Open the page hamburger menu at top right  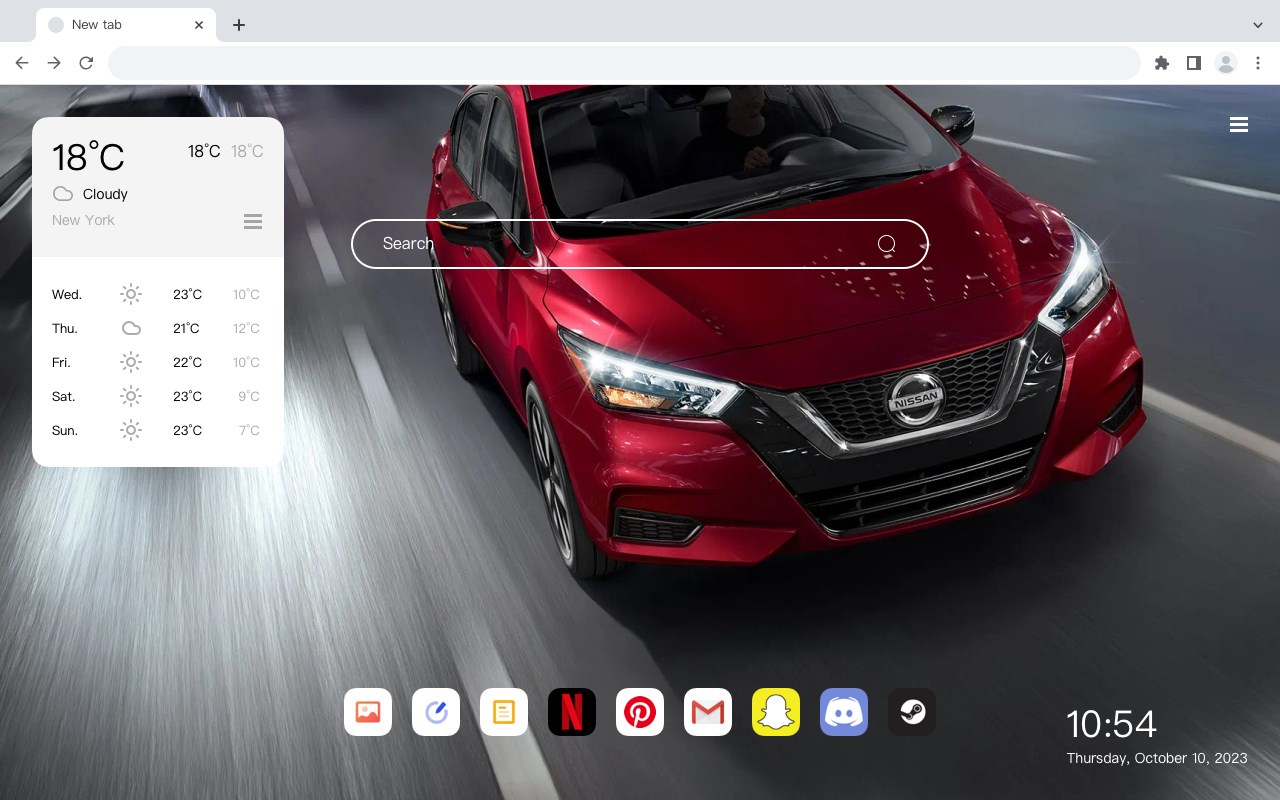(1239, 125)
